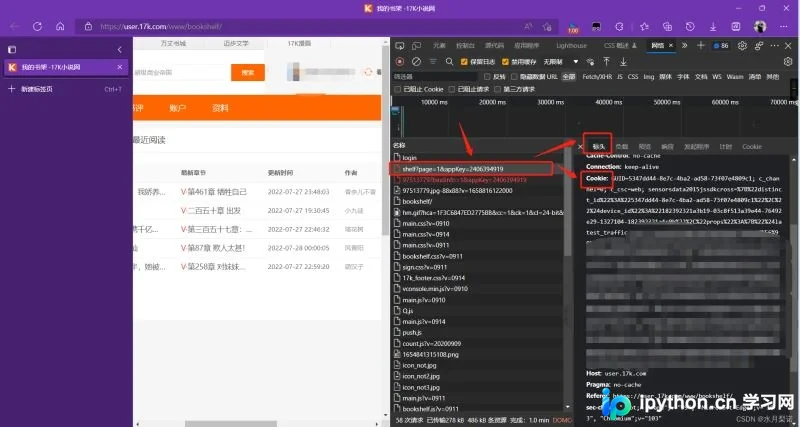Filter requests by WS type
Image resolution: width=800 pixels, height=427 pixels.
click(x=716, y=77)
